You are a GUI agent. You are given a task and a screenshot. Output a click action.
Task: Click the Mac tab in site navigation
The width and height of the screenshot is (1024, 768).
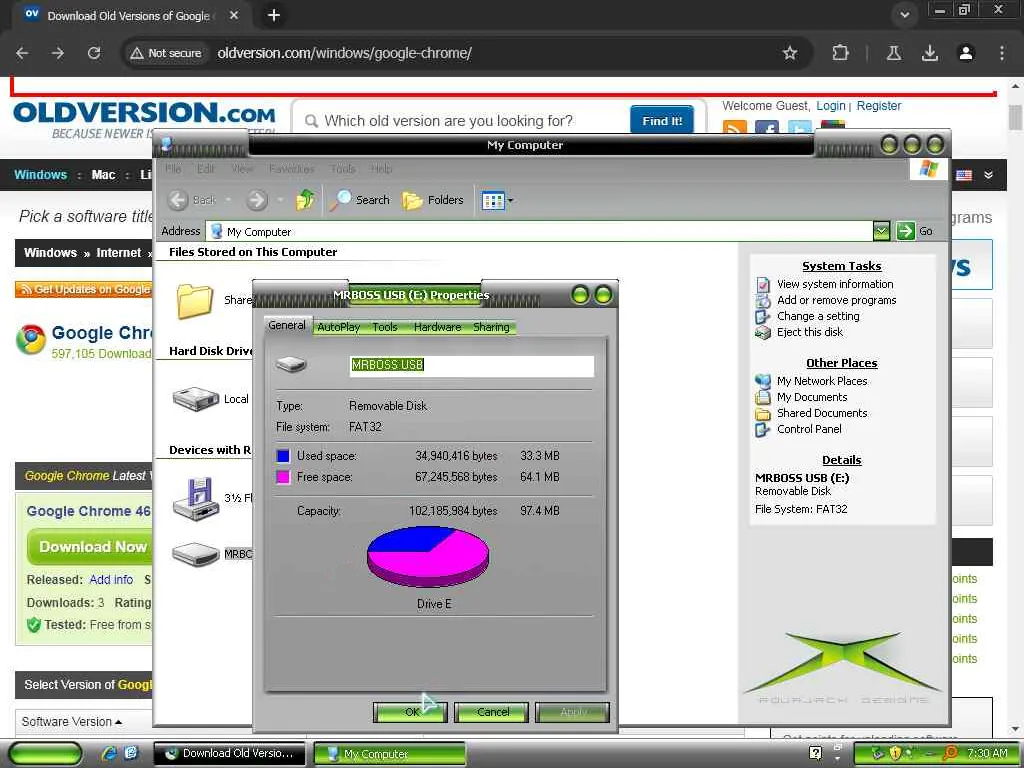point(103,174)
